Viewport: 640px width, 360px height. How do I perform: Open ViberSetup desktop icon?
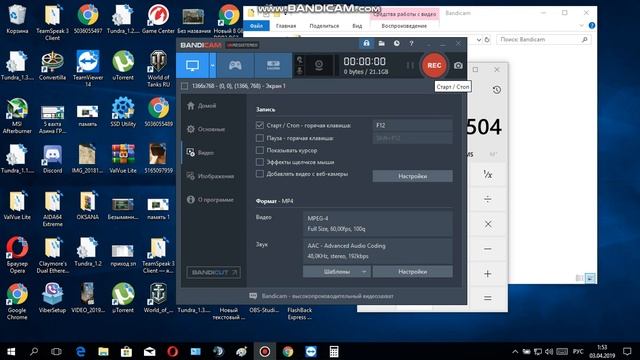pos(53,298)
